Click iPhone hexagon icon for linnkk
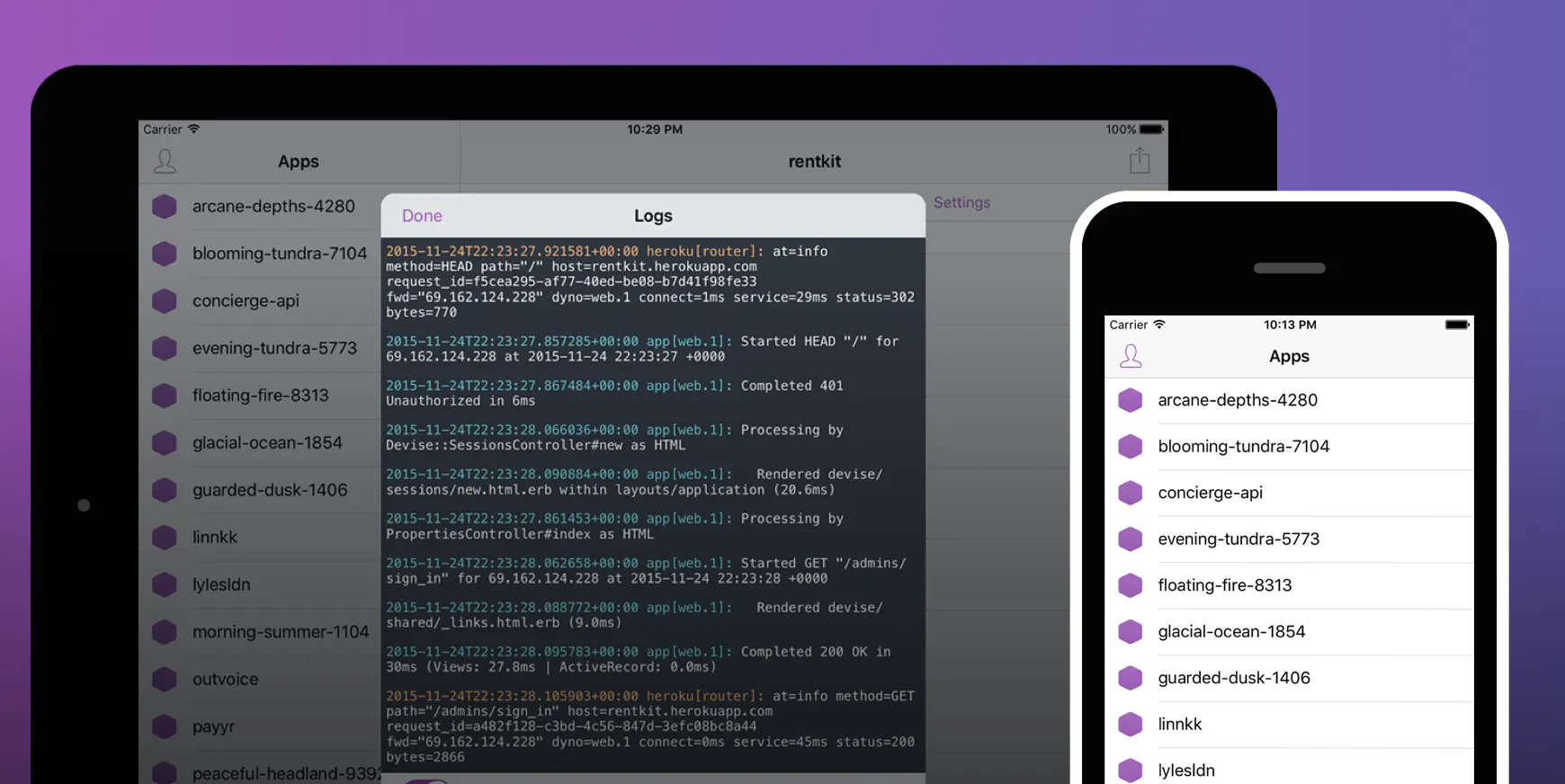 coord(1131,725)
